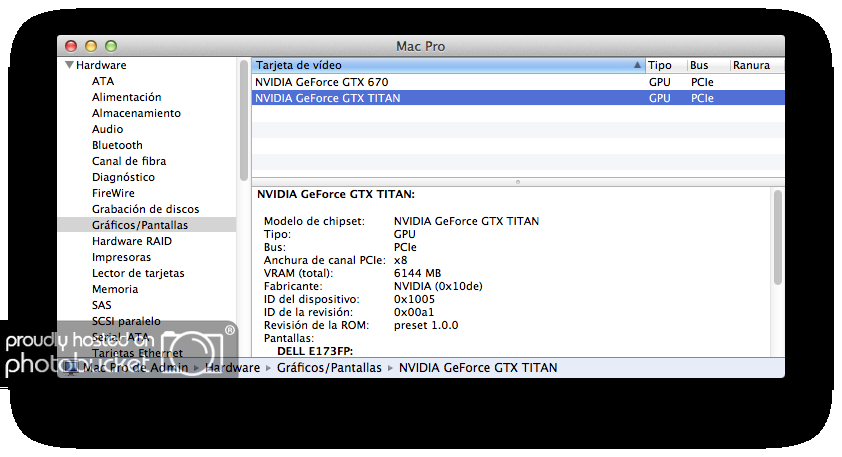The width and height of the screenshot is (842, 457).
Task: Select Alimentación in the hardware list
Action: coord(126,97)
